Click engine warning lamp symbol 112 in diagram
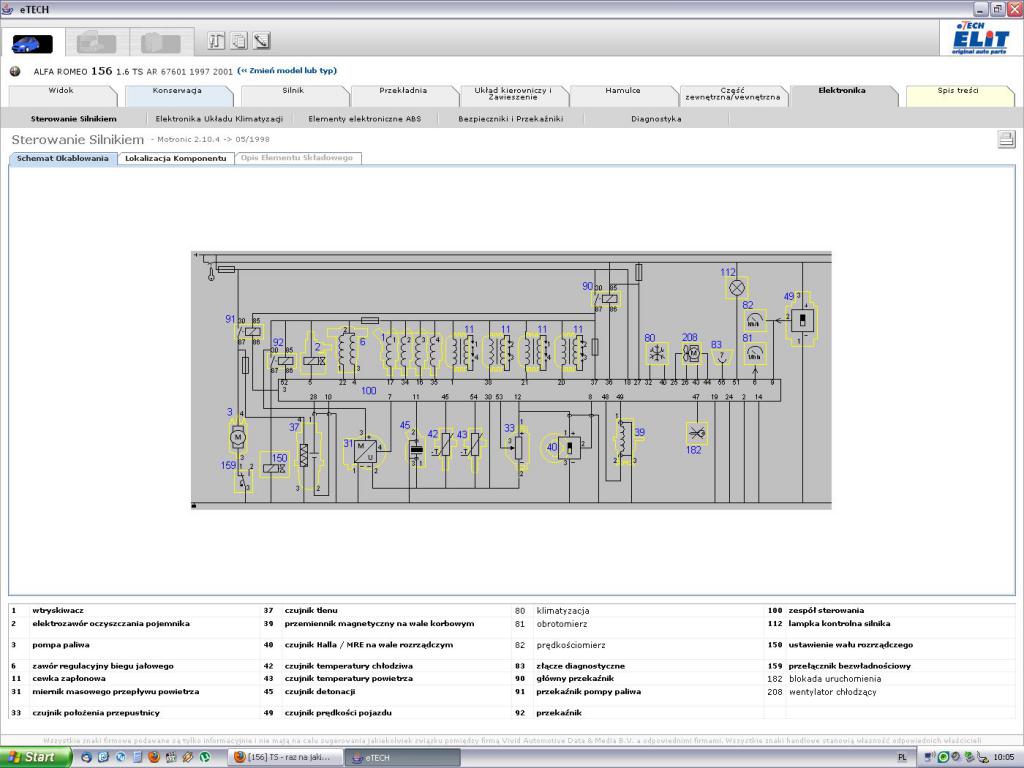This screenshot has width=1024, height=768. 737,288
